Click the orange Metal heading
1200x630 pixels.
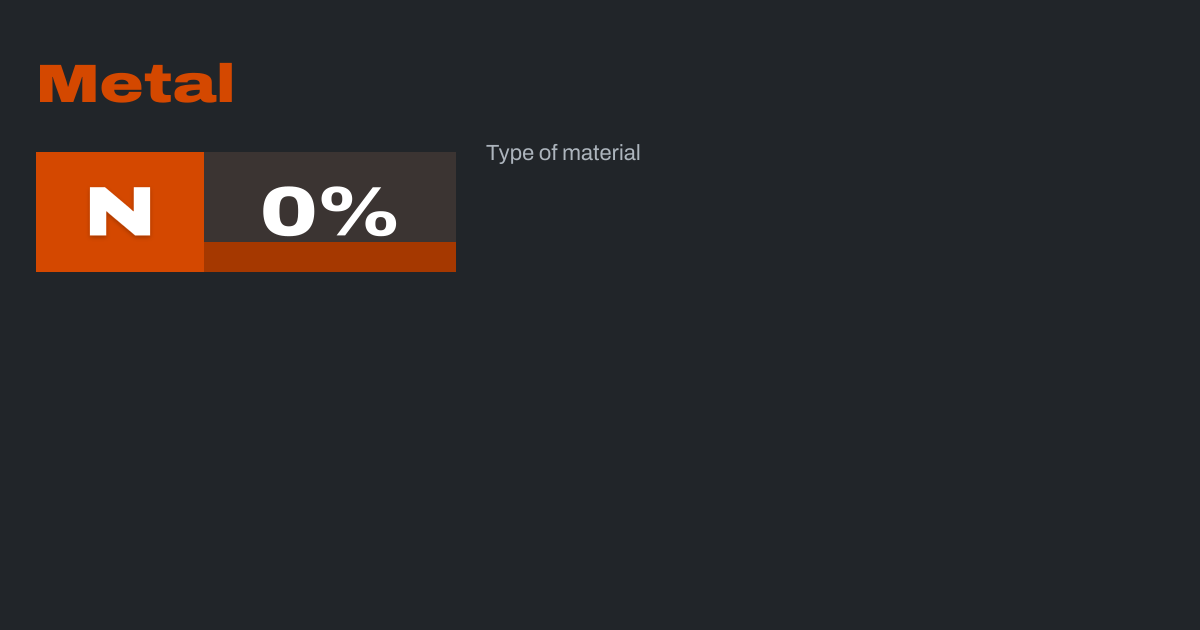136,84
